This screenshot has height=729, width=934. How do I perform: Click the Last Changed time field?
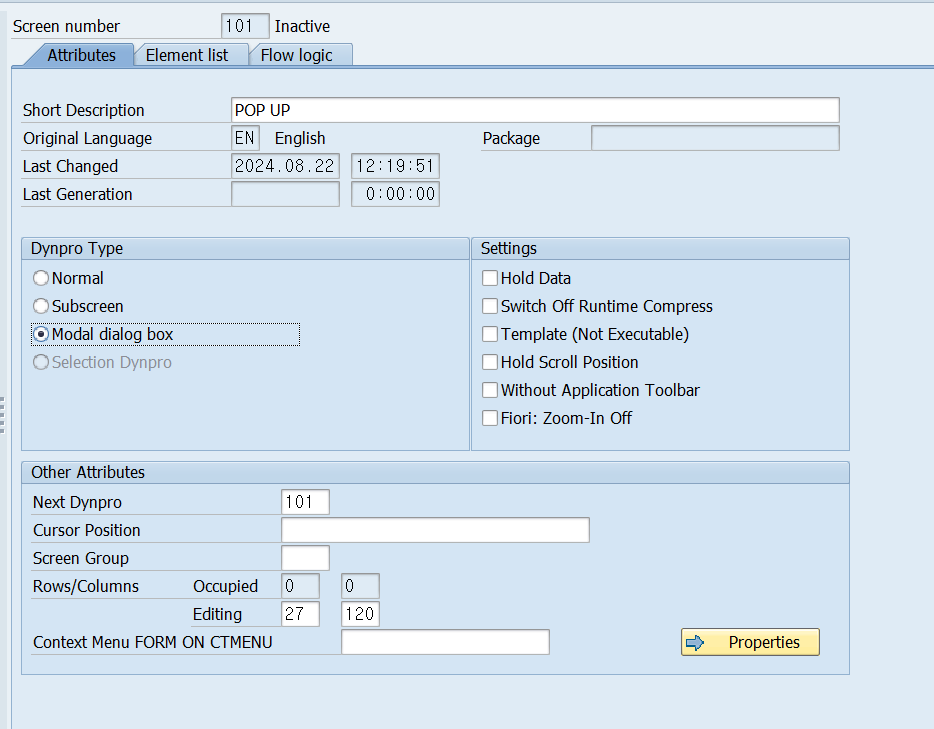coord(396,166)
